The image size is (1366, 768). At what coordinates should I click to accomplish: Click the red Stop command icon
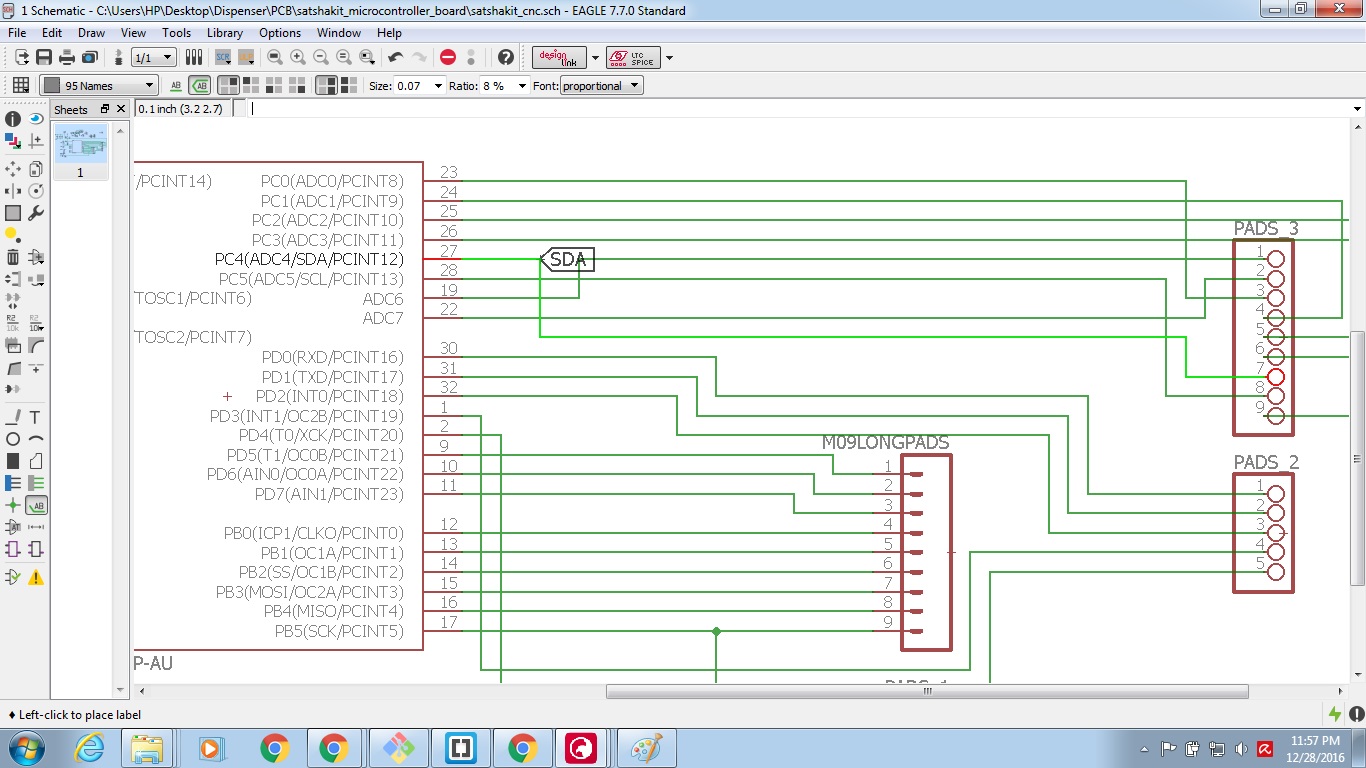pos(448,57)
